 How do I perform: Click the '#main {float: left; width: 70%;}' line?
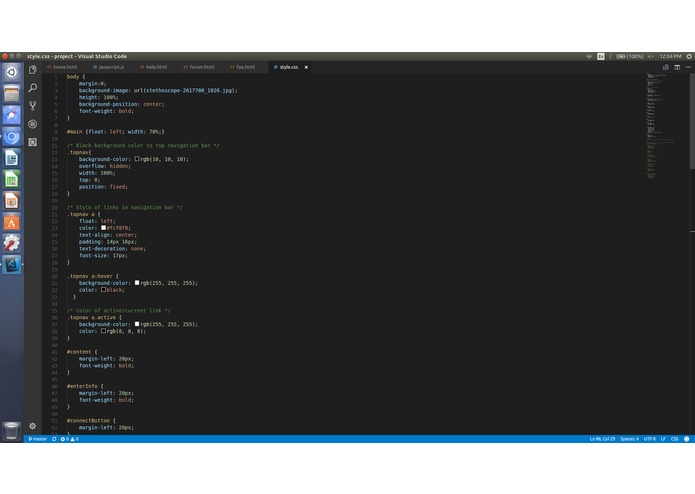(116, 132)
